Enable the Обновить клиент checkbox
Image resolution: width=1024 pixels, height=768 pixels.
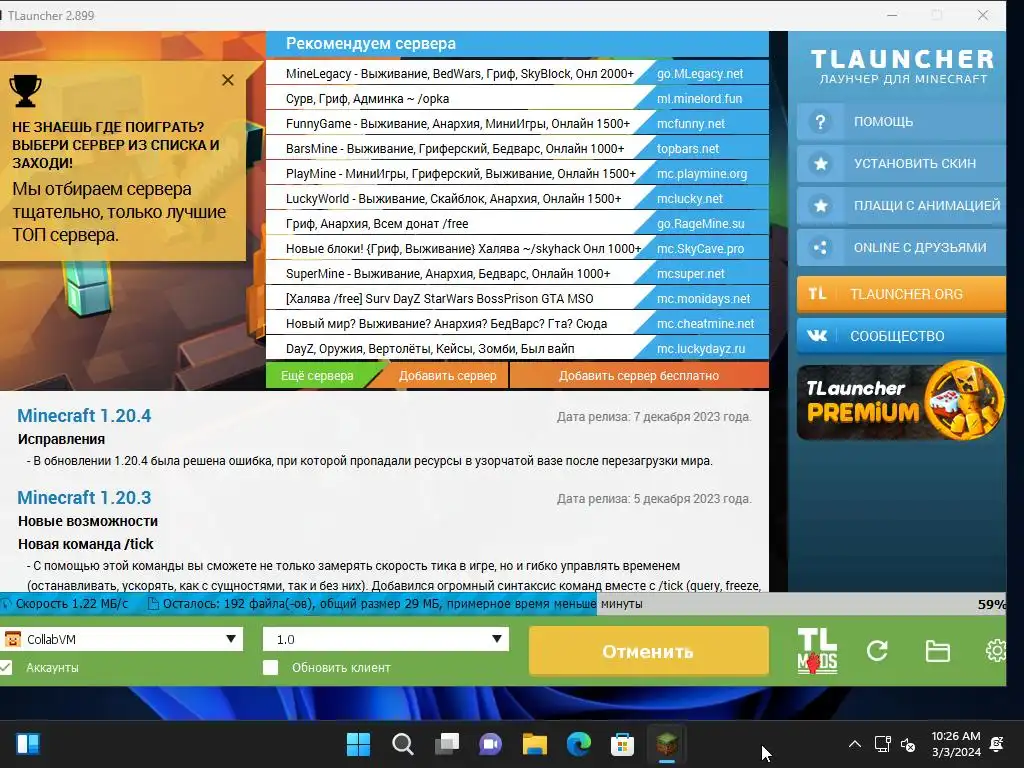click(270, 667)
